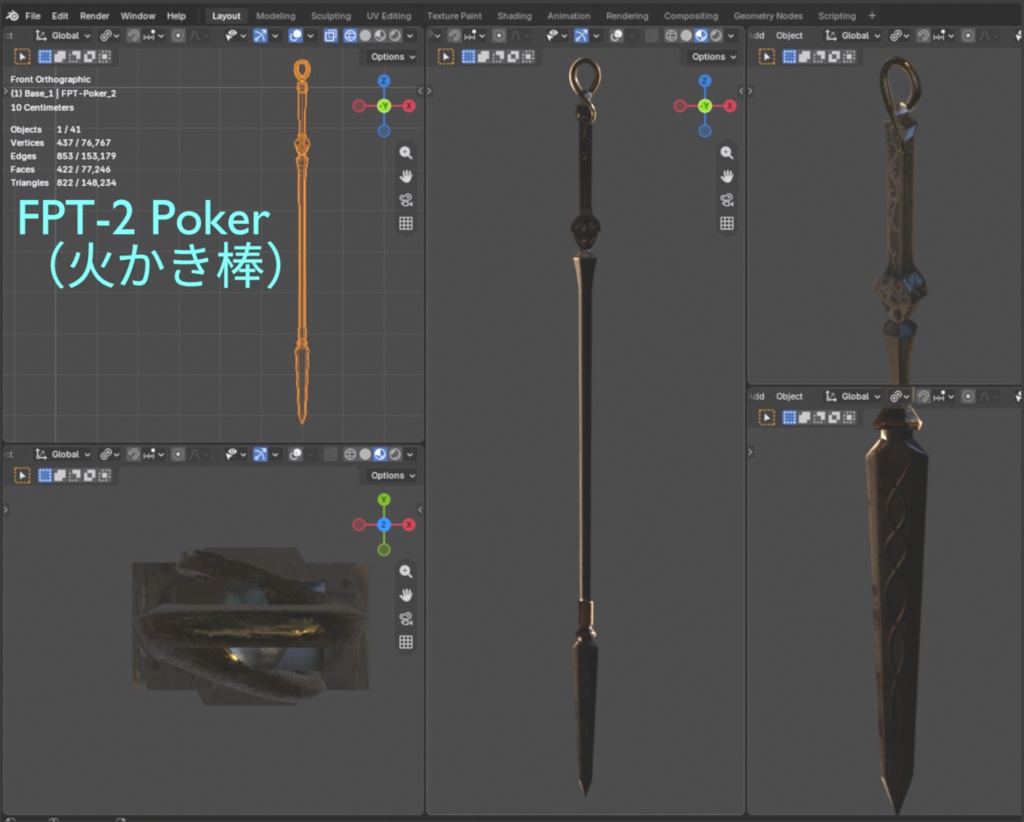Click zoom magnifier icon in the bottom-left viewport
The width and height of the screenshot is (1024, 822).
coord(406,571)
